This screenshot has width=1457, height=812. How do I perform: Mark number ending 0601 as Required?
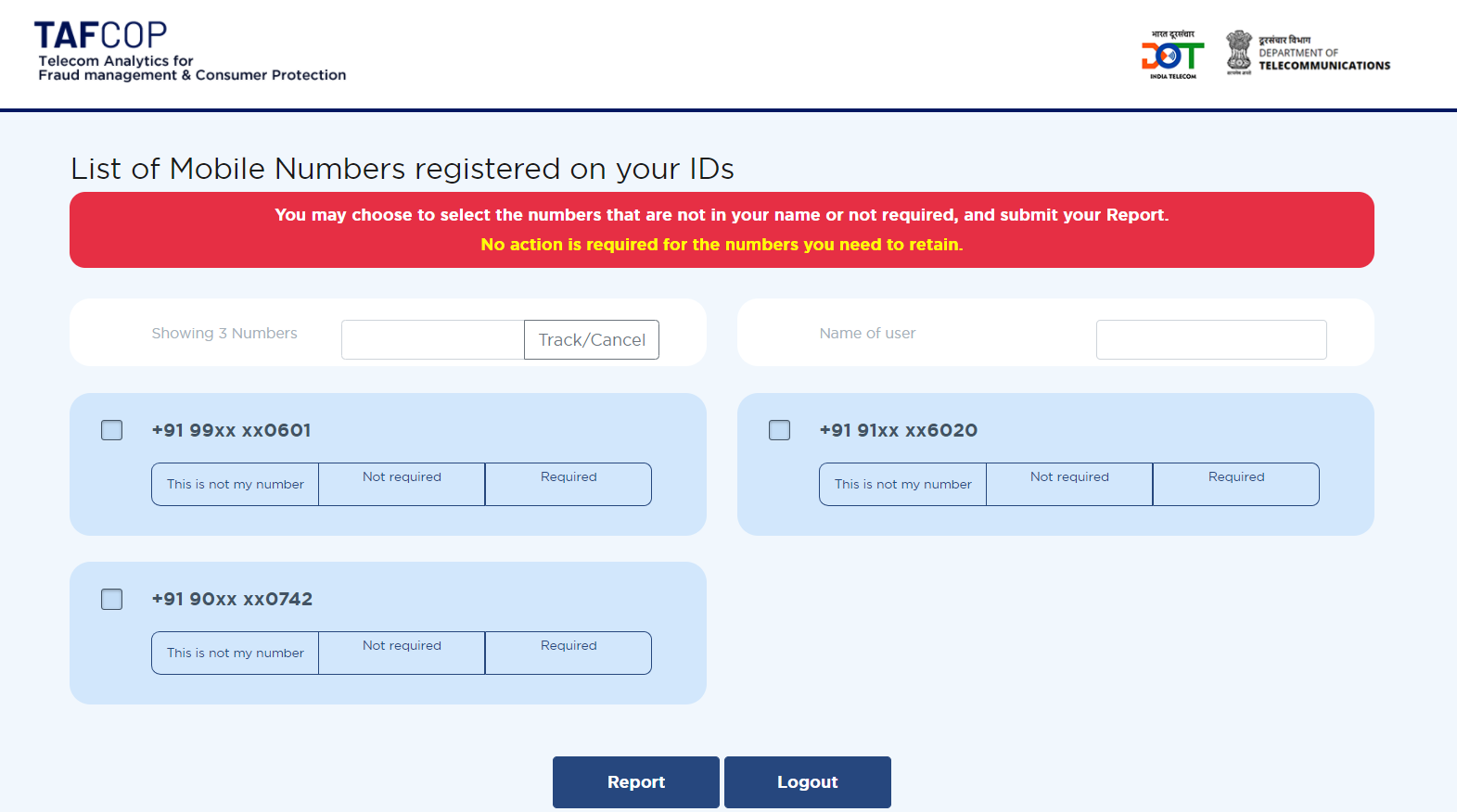coord(569,484)
